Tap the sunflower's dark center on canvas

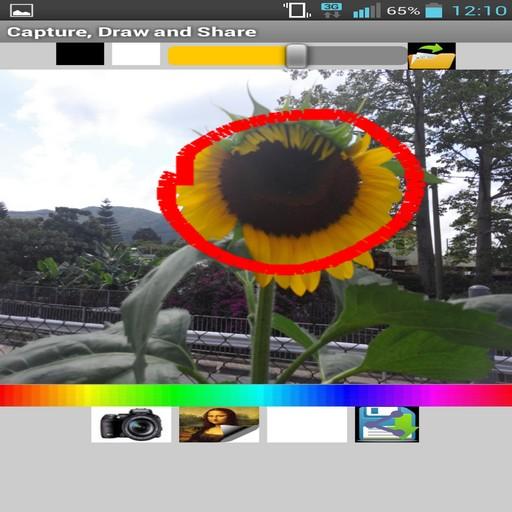click(289, 188)
